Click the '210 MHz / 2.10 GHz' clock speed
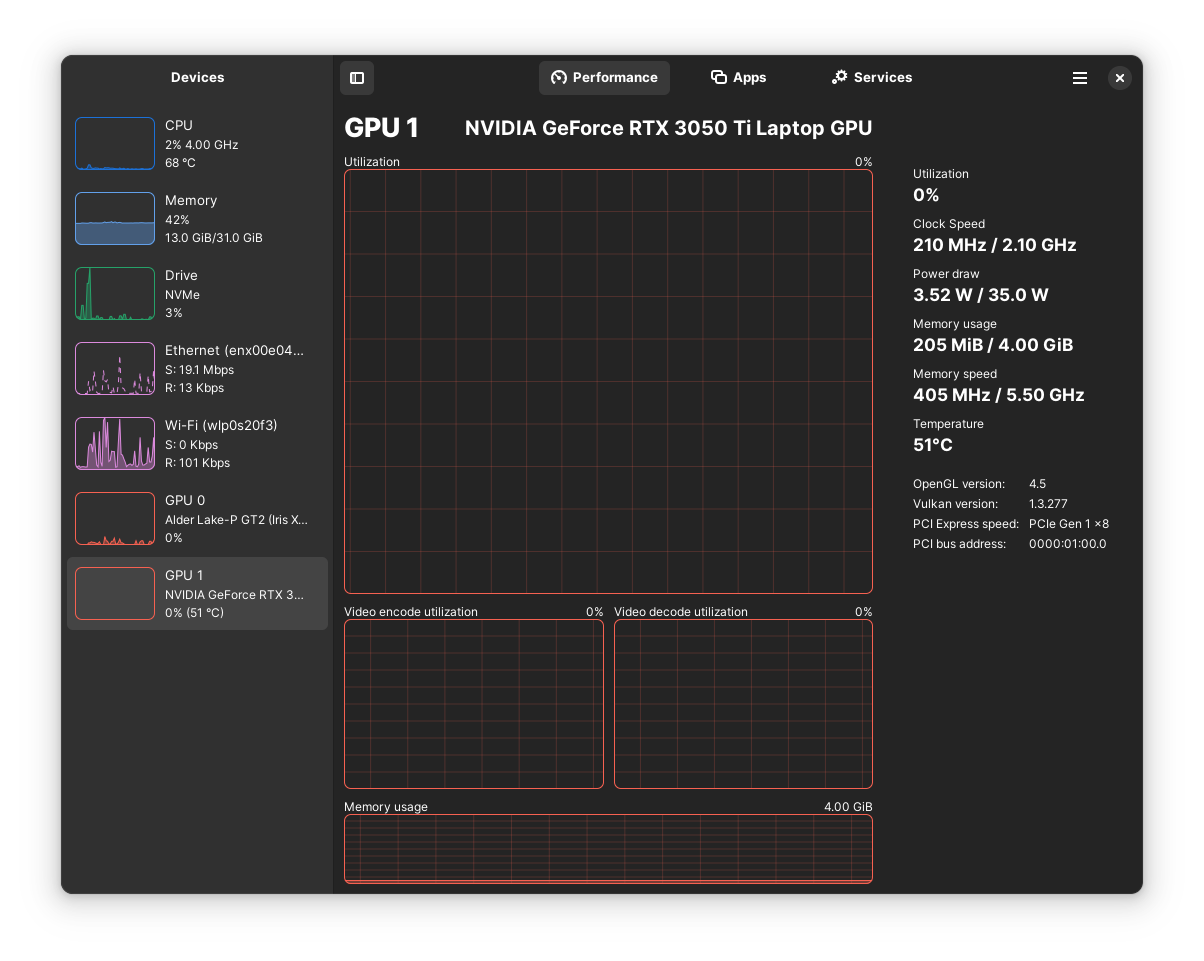This screenshot has height=961, width=1204. (x=995, y=245)
